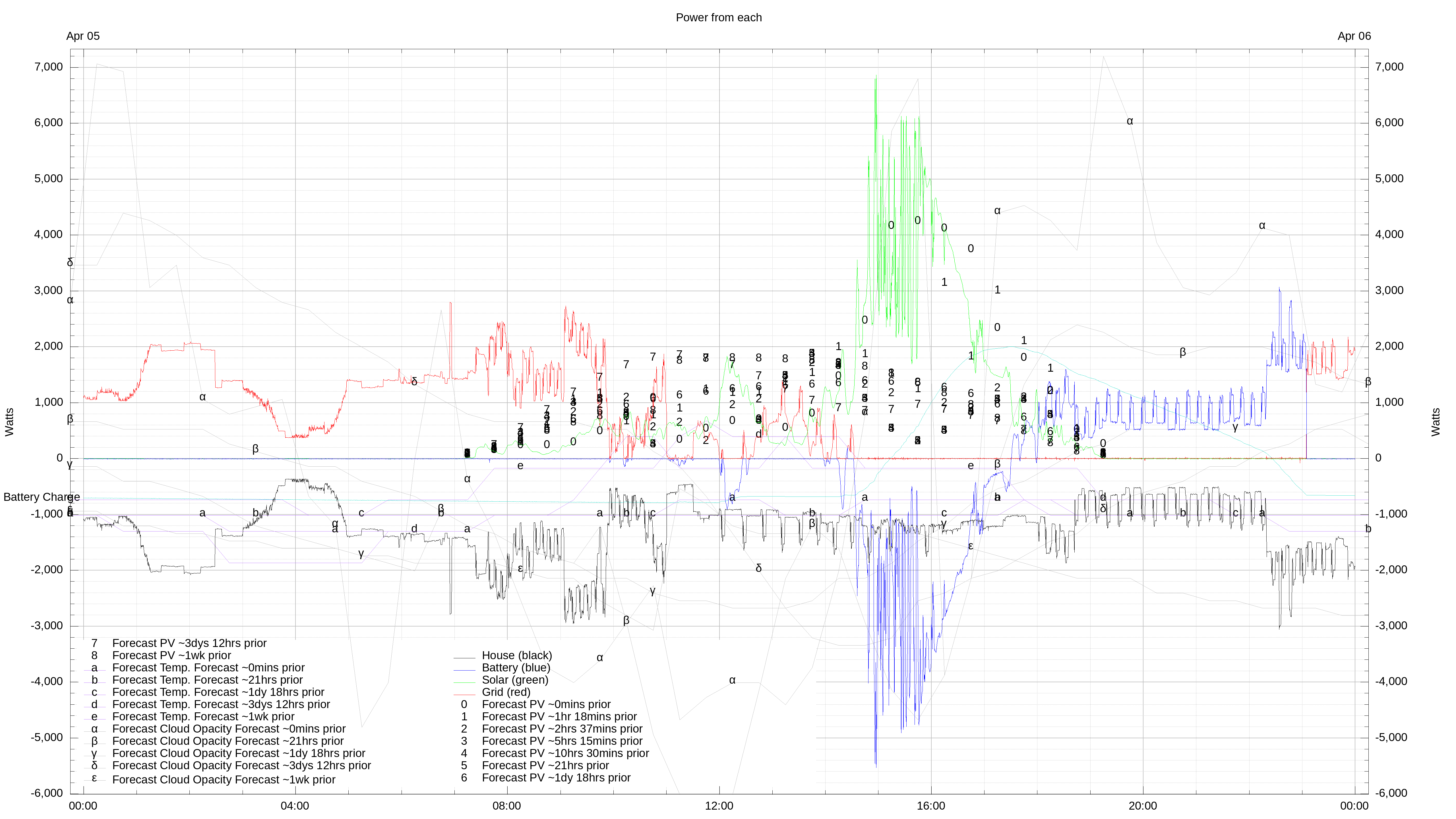
Task: Click 'Forecast Temp. Forecast ~3dys 12hrs prior' legend
Action: pos(221,704)
